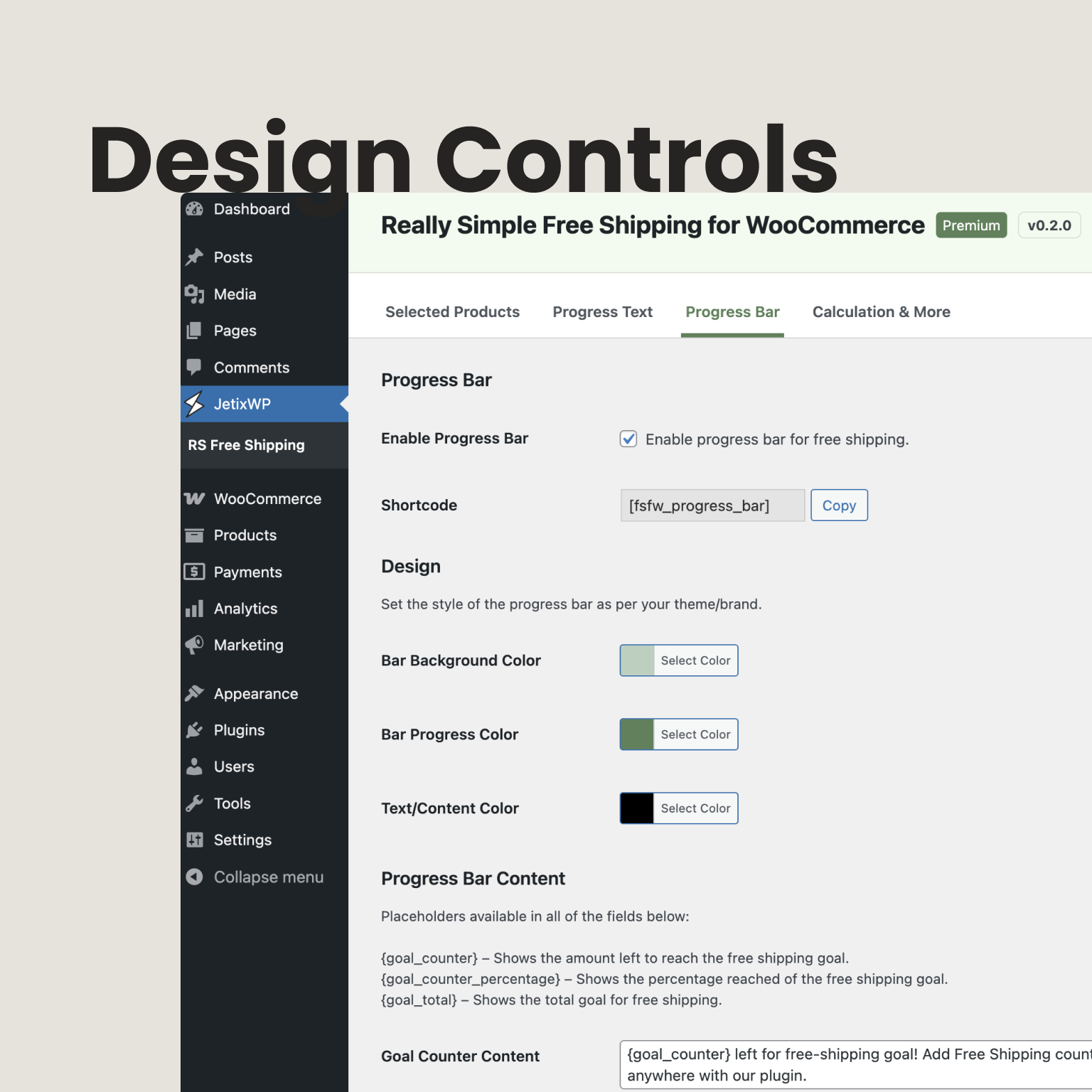Open Calculation & More tab
Viewport: 1092px width, 1092px height.
pyautogui.click(x=881, y=312)
